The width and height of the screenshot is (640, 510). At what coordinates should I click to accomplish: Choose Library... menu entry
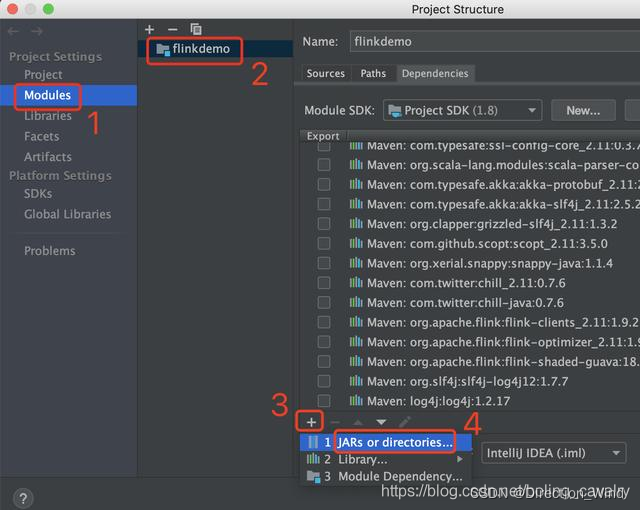386,459
